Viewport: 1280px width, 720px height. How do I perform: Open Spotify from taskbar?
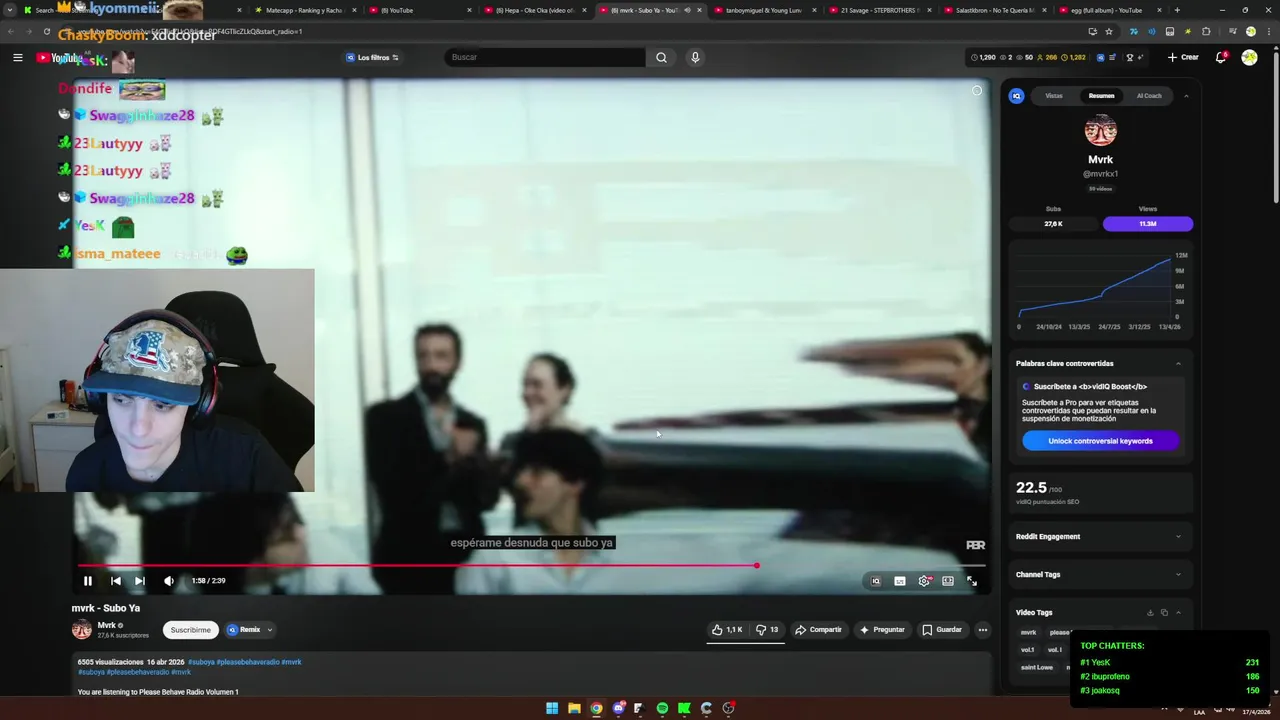pos(662,708)
